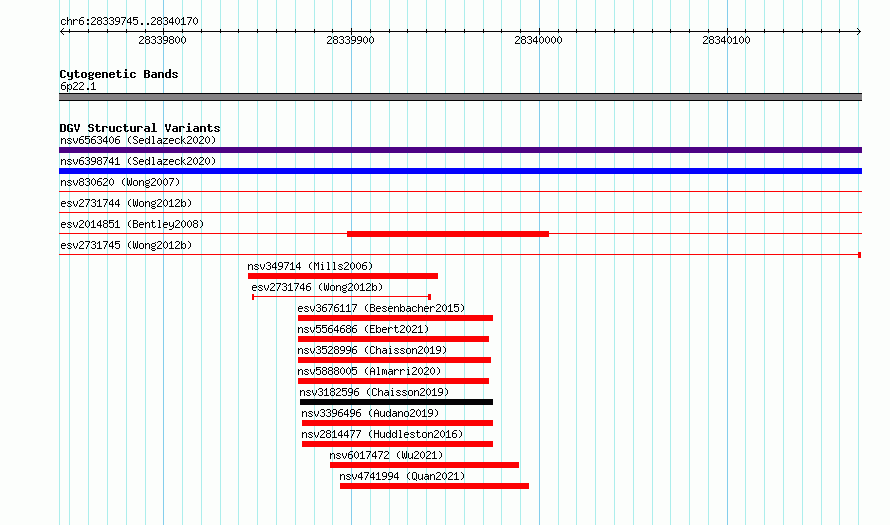Image resolution: width=890 pixels, height=525 pixels.
Task: Open the nsv830620 (Wong2007) variant
Action: point(120,182)
